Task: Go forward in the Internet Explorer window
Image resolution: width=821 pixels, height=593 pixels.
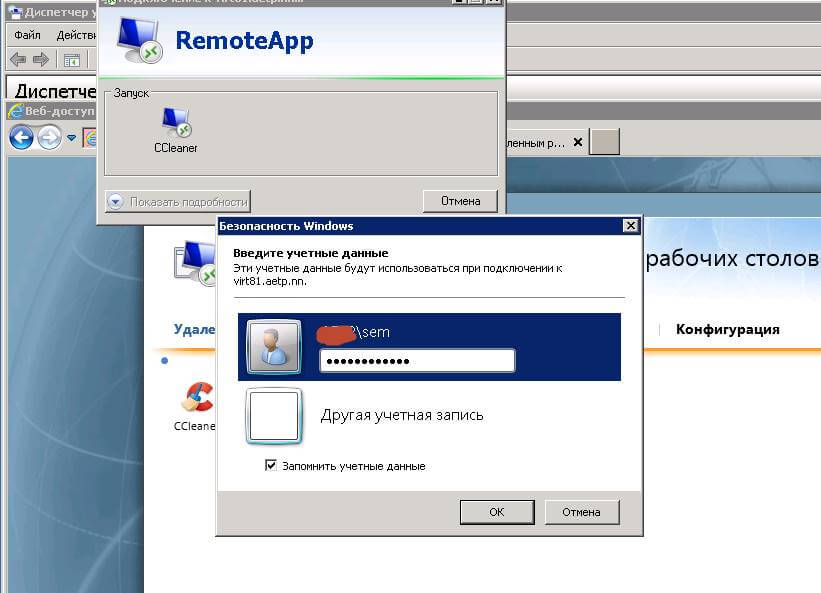Action: tap(50, 138)
